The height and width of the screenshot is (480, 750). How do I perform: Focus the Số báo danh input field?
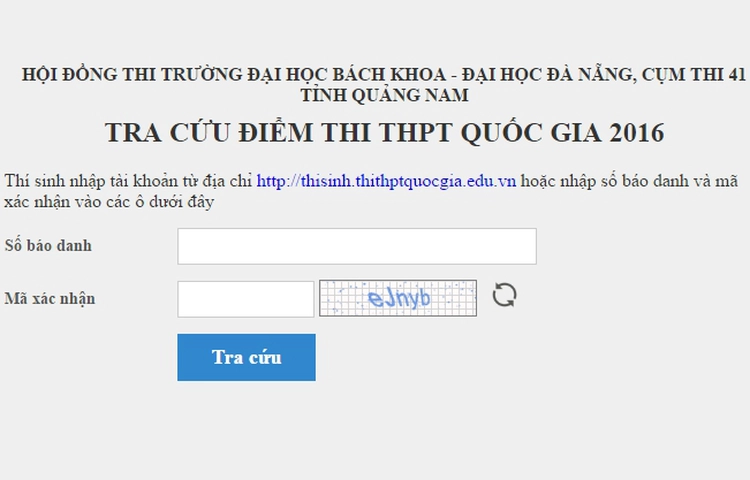[x=357, y=246]
